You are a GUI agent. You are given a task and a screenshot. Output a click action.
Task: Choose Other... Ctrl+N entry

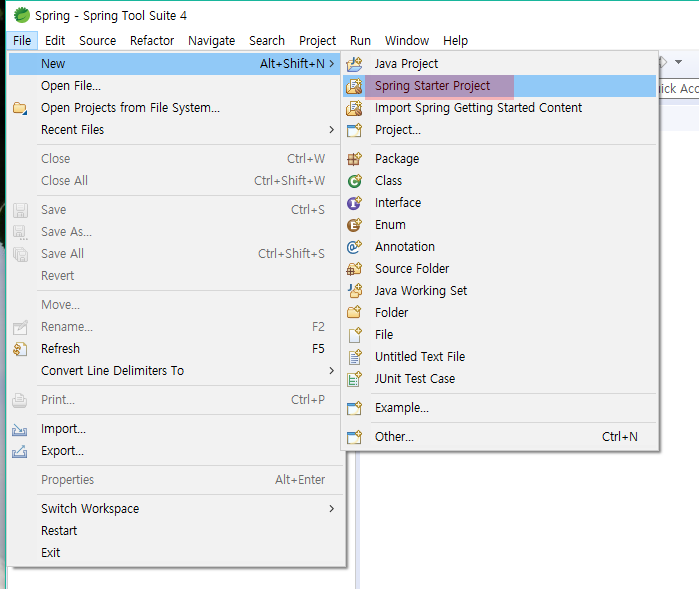coord(500,437)
